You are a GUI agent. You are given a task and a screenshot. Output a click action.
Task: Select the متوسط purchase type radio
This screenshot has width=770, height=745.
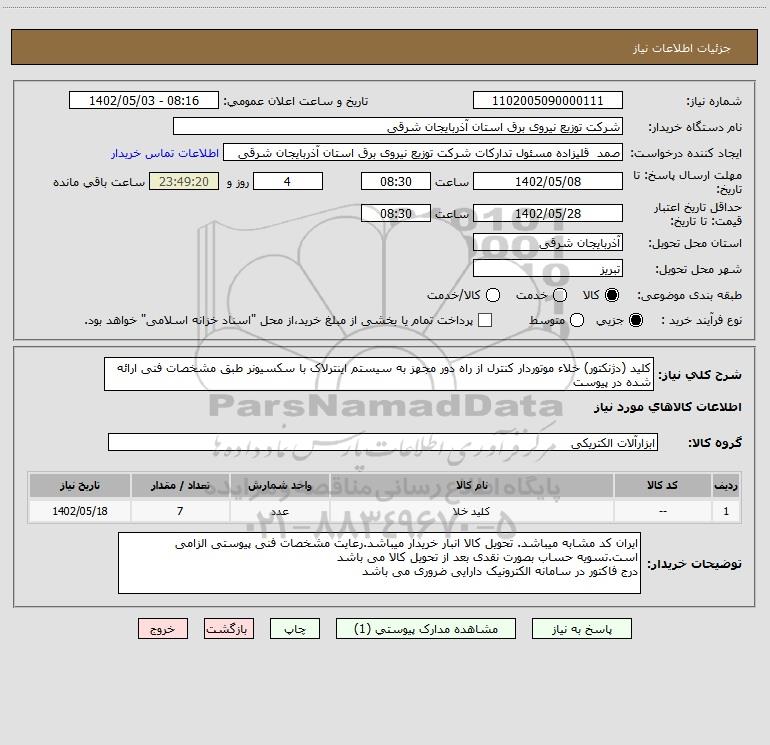(577, 320)
